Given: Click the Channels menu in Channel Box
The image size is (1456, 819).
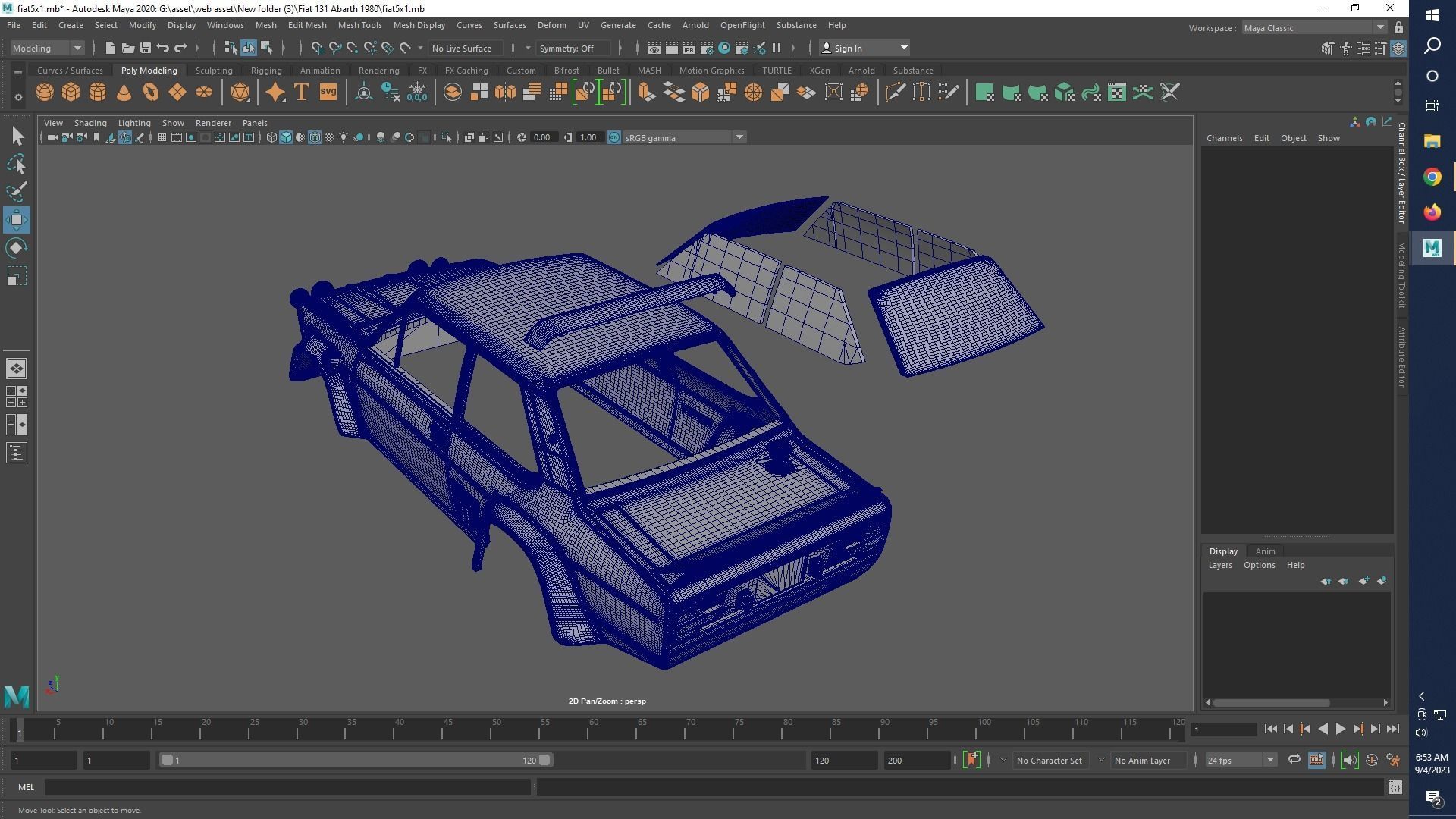Looking at the screenshot, I should coord(1224,138).
